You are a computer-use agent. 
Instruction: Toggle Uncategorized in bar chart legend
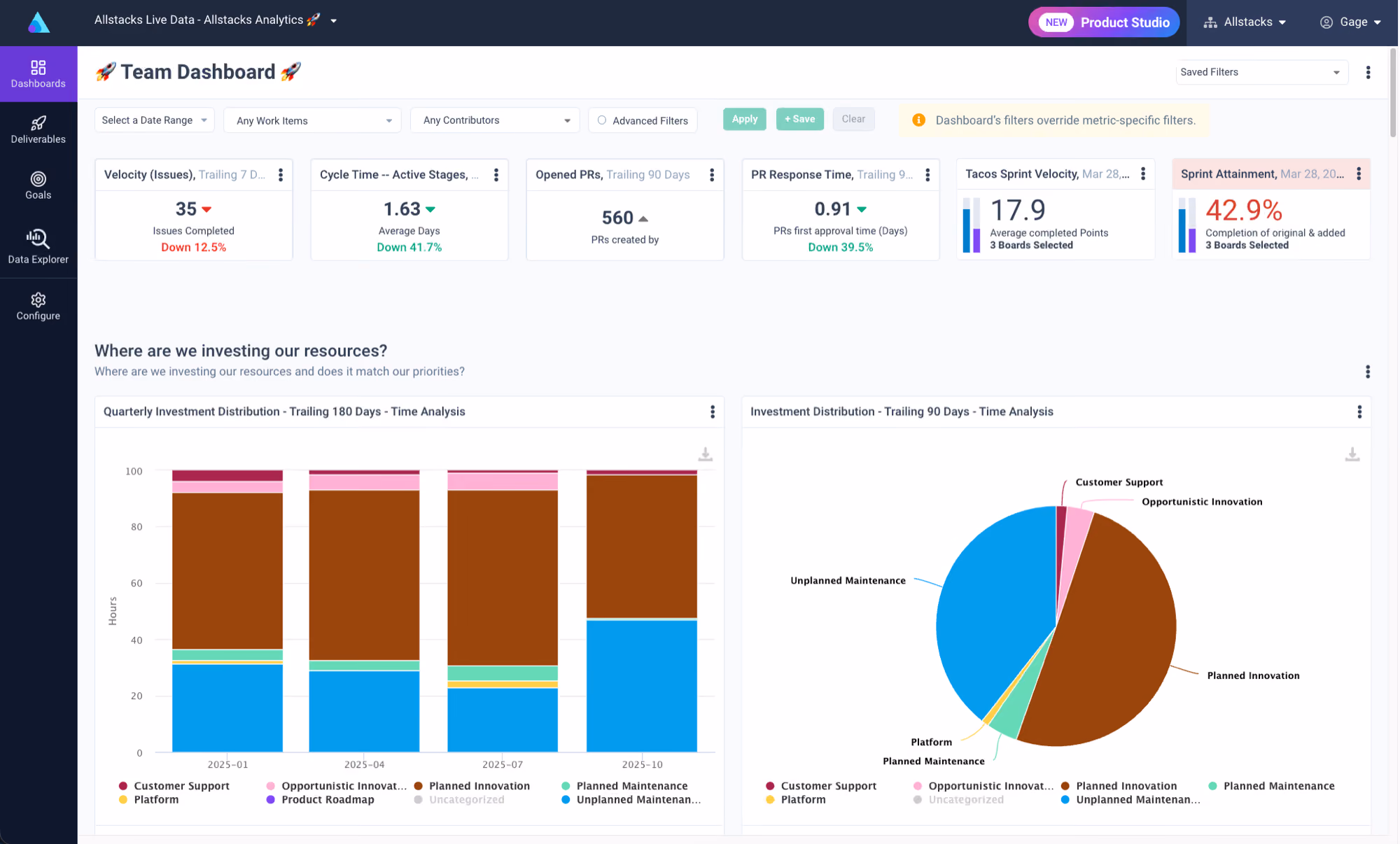click(x=459, y=799)
